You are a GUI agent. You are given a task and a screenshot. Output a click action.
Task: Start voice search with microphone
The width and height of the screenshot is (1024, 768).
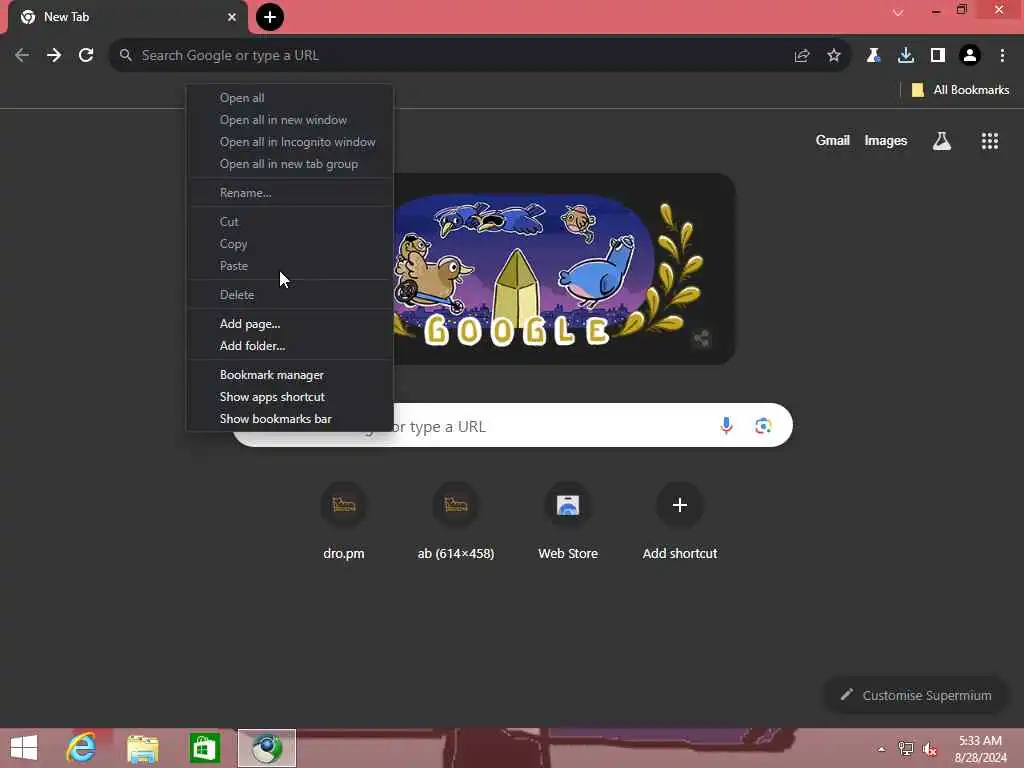click(726, 426)
